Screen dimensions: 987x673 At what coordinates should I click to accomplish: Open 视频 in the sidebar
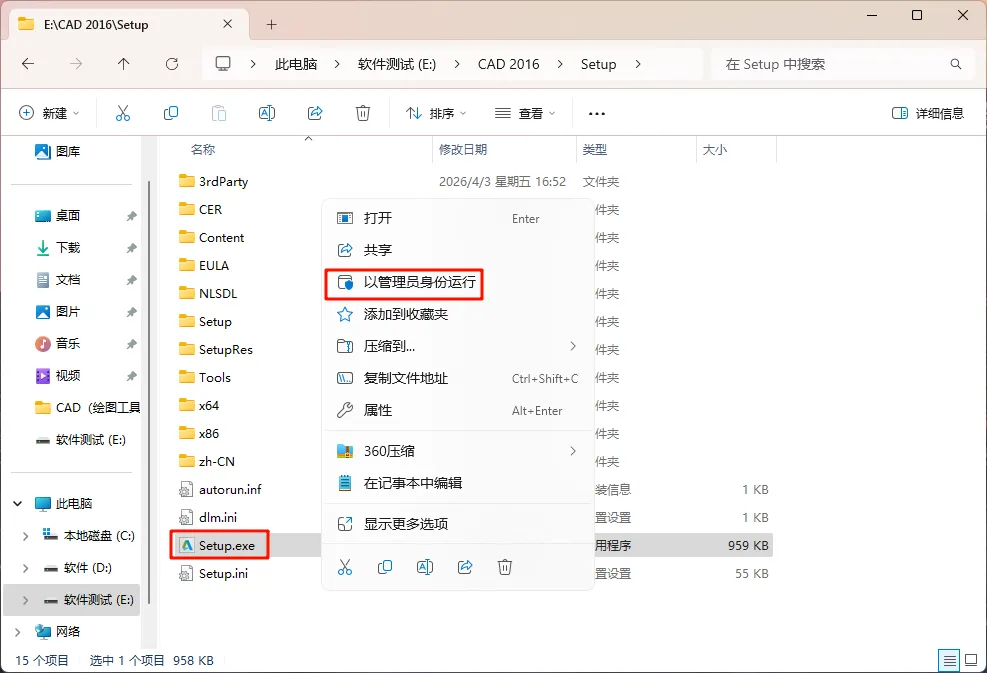(57, 375)
